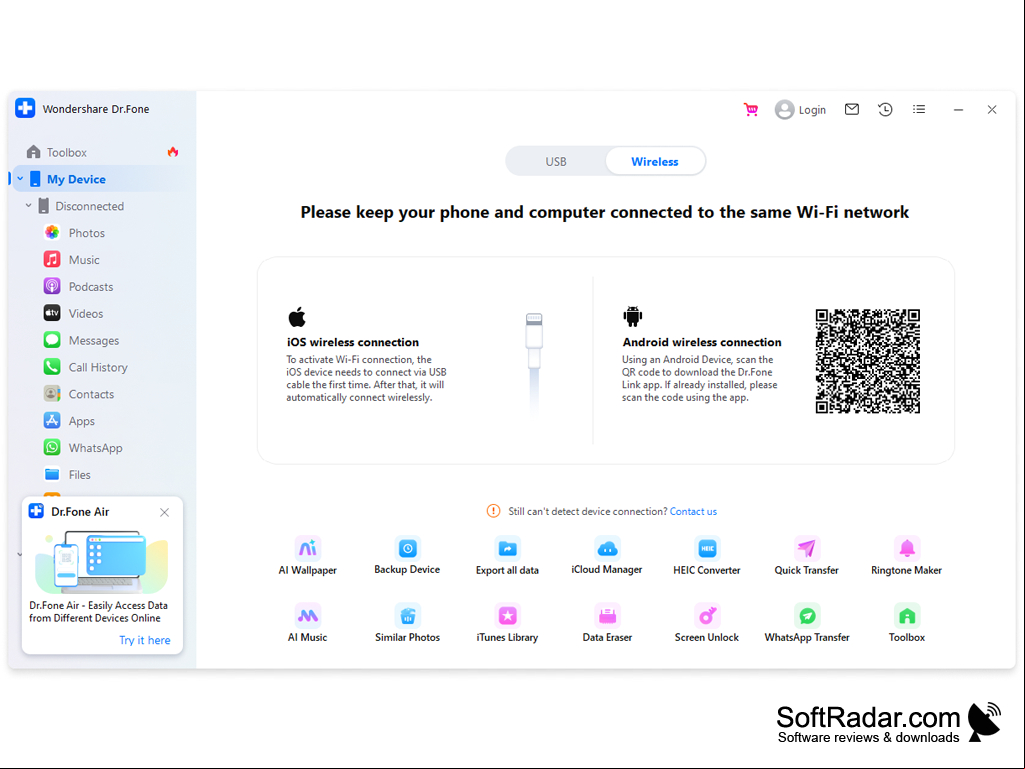Image resolution: width=1025 pixels, height=769 pixels.
Task: Click the Wondershare Dr.Fone logo
Action: click(x=25, y=108)
